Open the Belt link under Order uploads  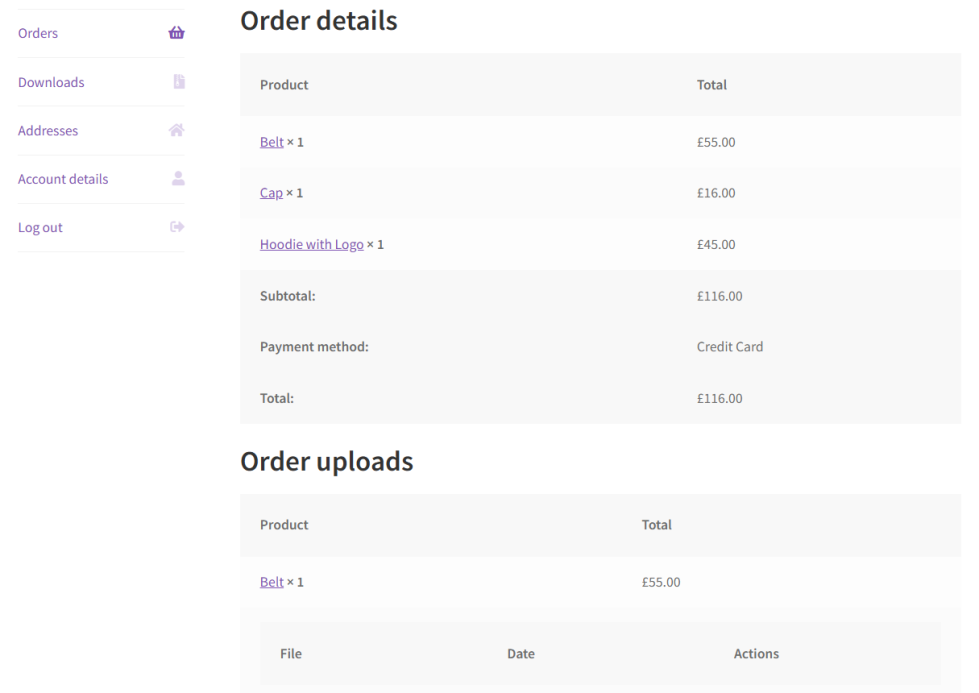pyautogui.click(x=271, y=582)
